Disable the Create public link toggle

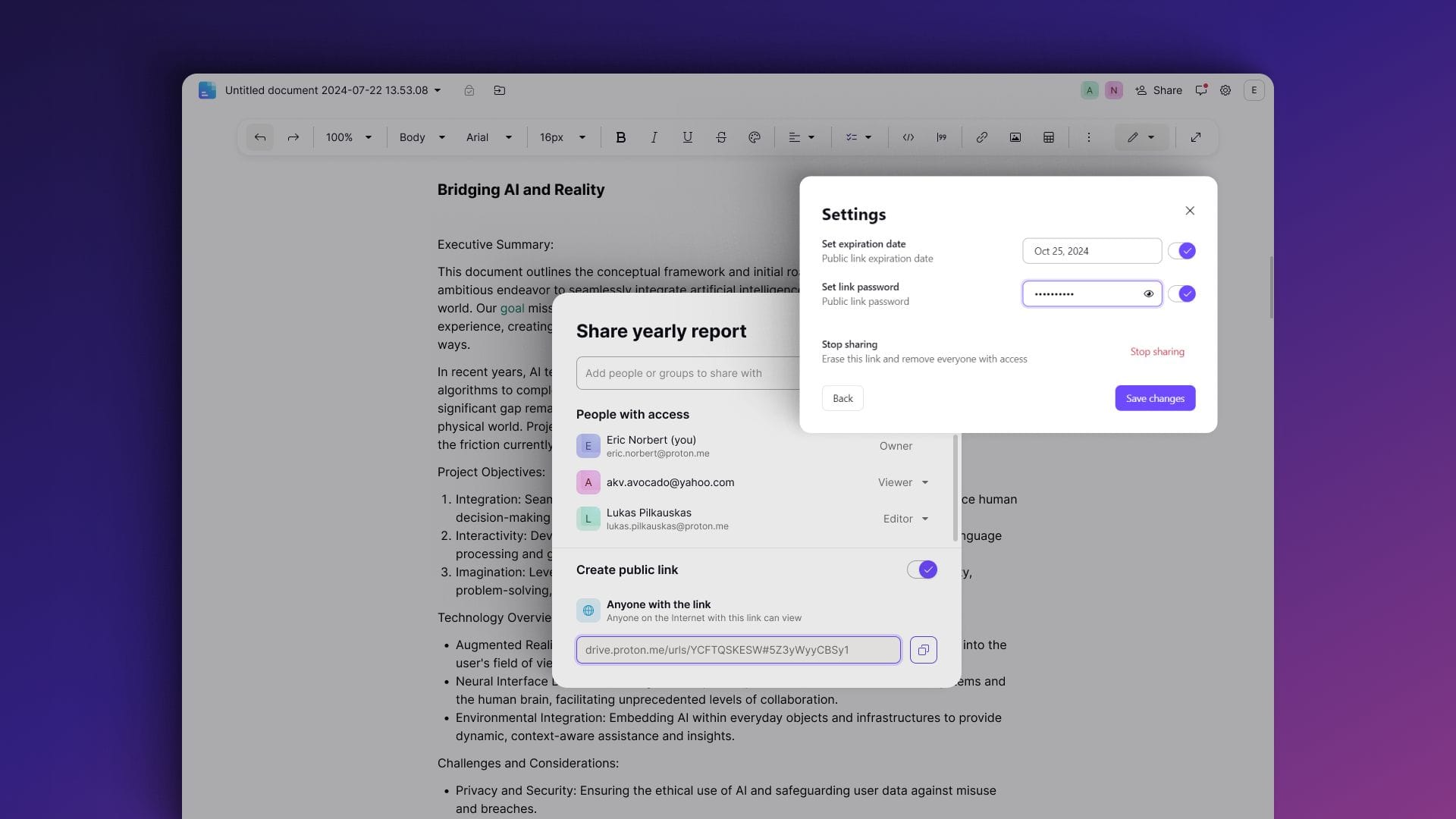pos(921,570)
